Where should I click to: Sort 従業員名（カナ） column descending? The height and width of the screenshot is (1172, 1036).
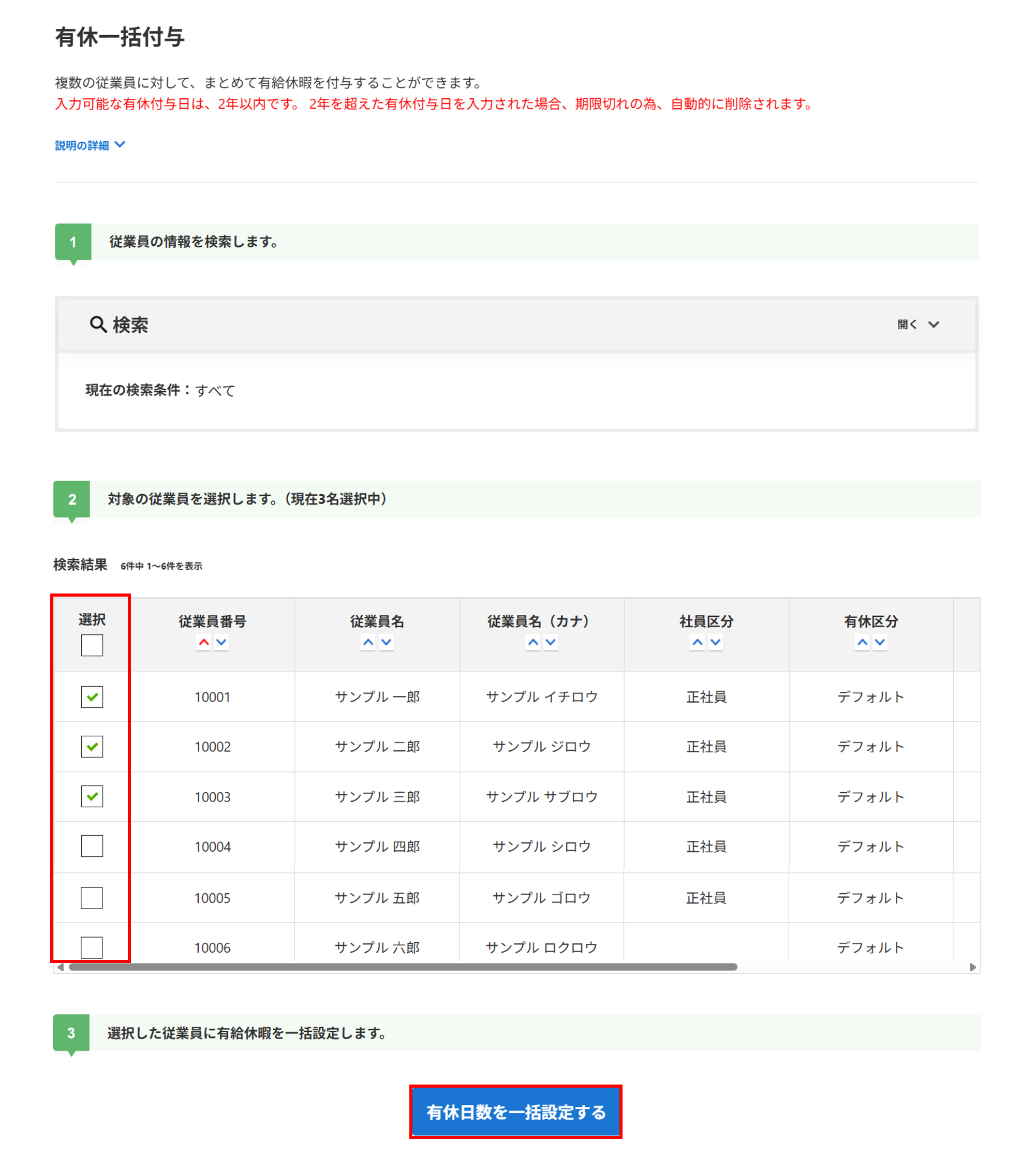551,642
